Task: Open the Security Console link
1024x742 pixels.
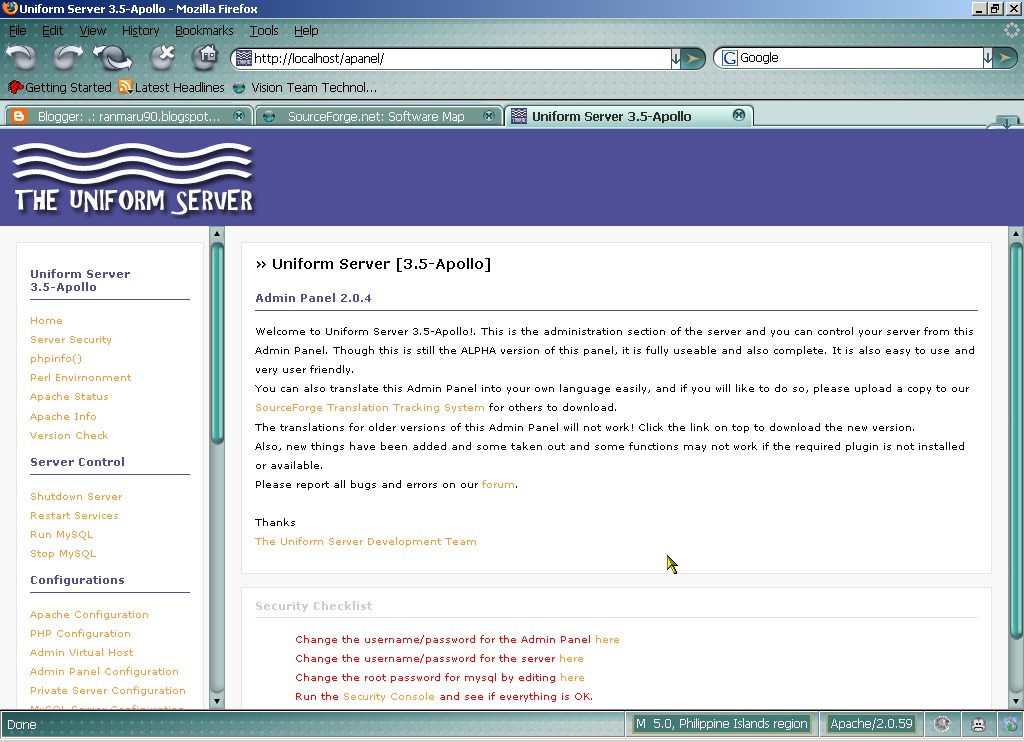Action: tap(389, 696)
